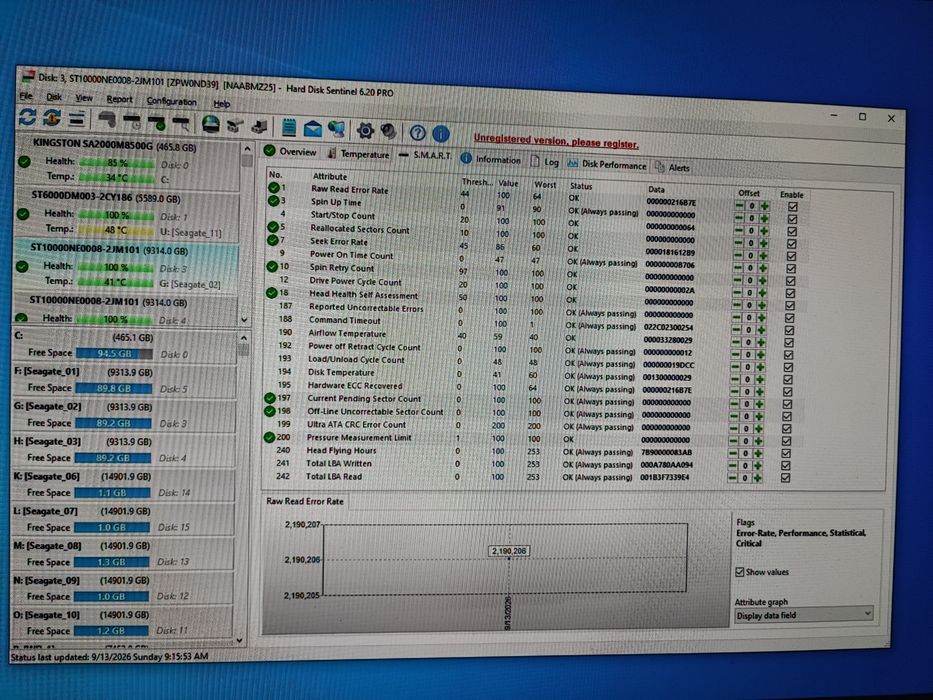933x700 pixels.
Task: Click green check icon beside Spin Retry Count
Action: click(x=272, y=267)
